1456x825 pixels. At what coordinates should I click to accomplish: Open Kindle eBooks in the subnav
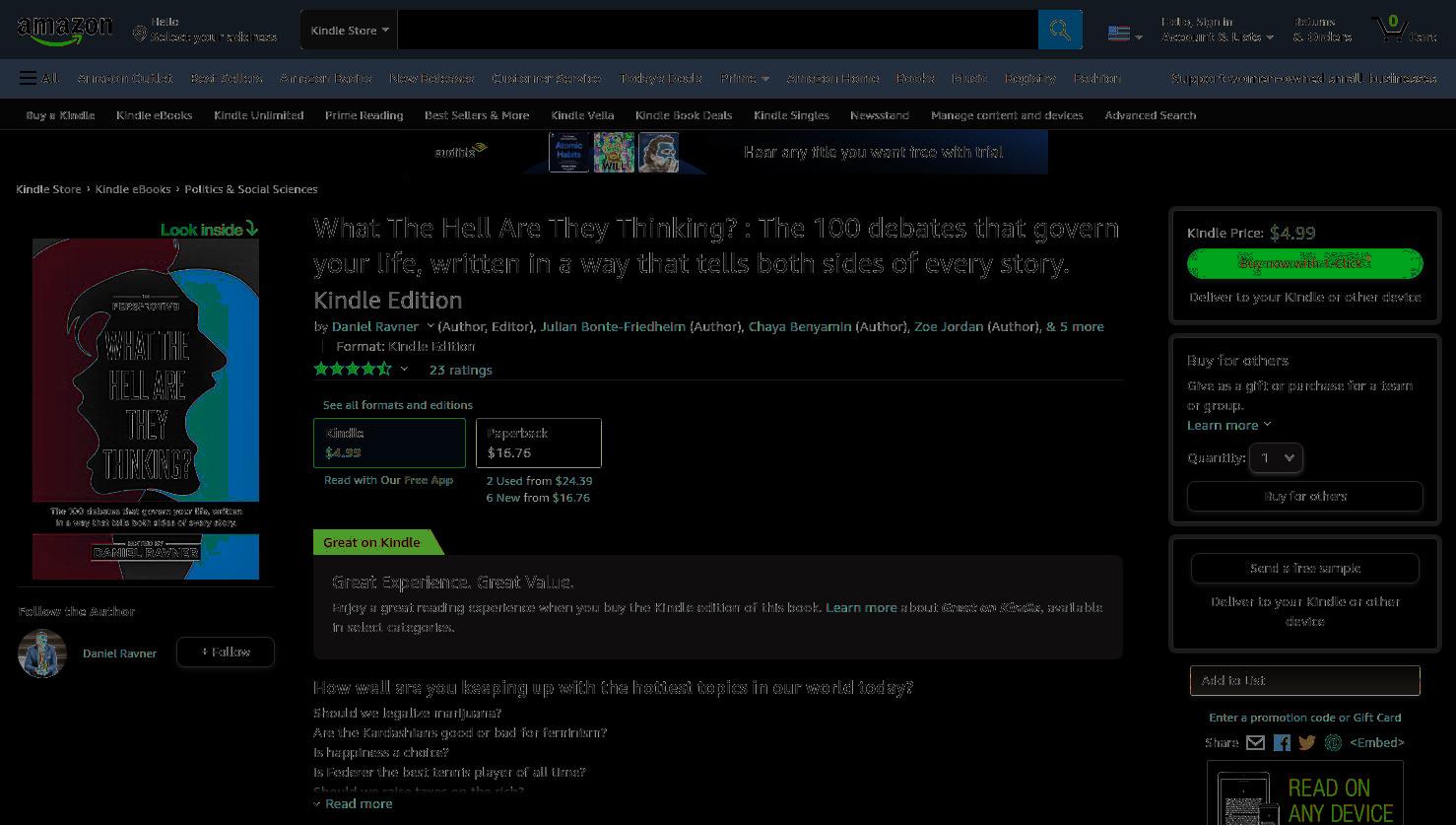click(154, 115)
